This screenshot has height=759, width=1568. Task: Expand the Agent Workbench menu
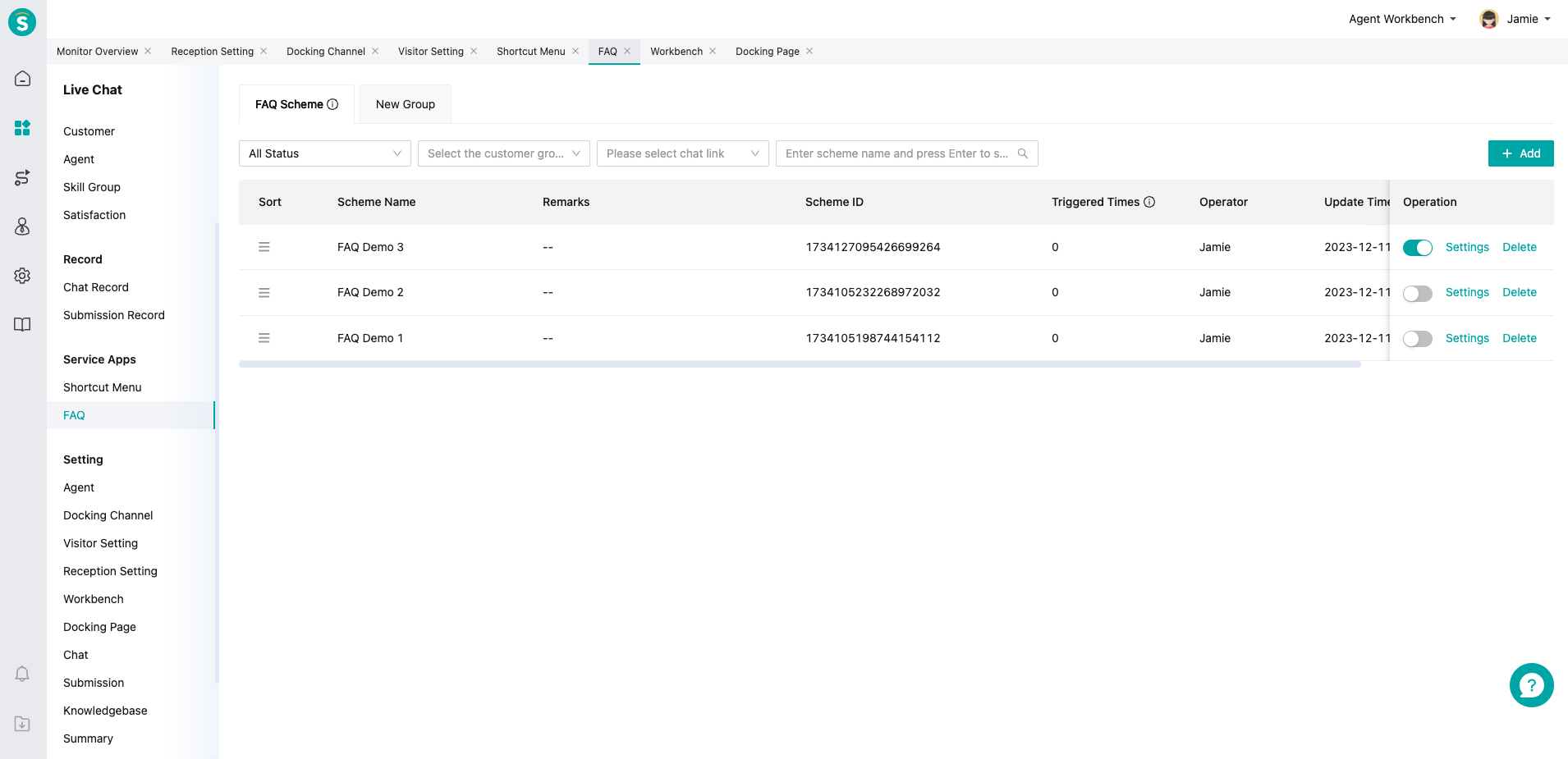pyautogui.click(x=1402, y=19)
